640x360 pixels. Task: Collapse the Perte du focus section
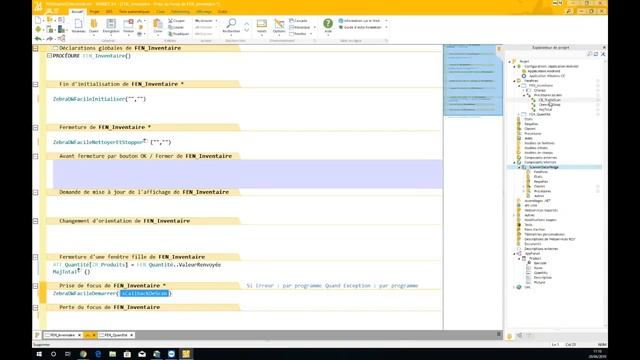(x=36, y=308)
